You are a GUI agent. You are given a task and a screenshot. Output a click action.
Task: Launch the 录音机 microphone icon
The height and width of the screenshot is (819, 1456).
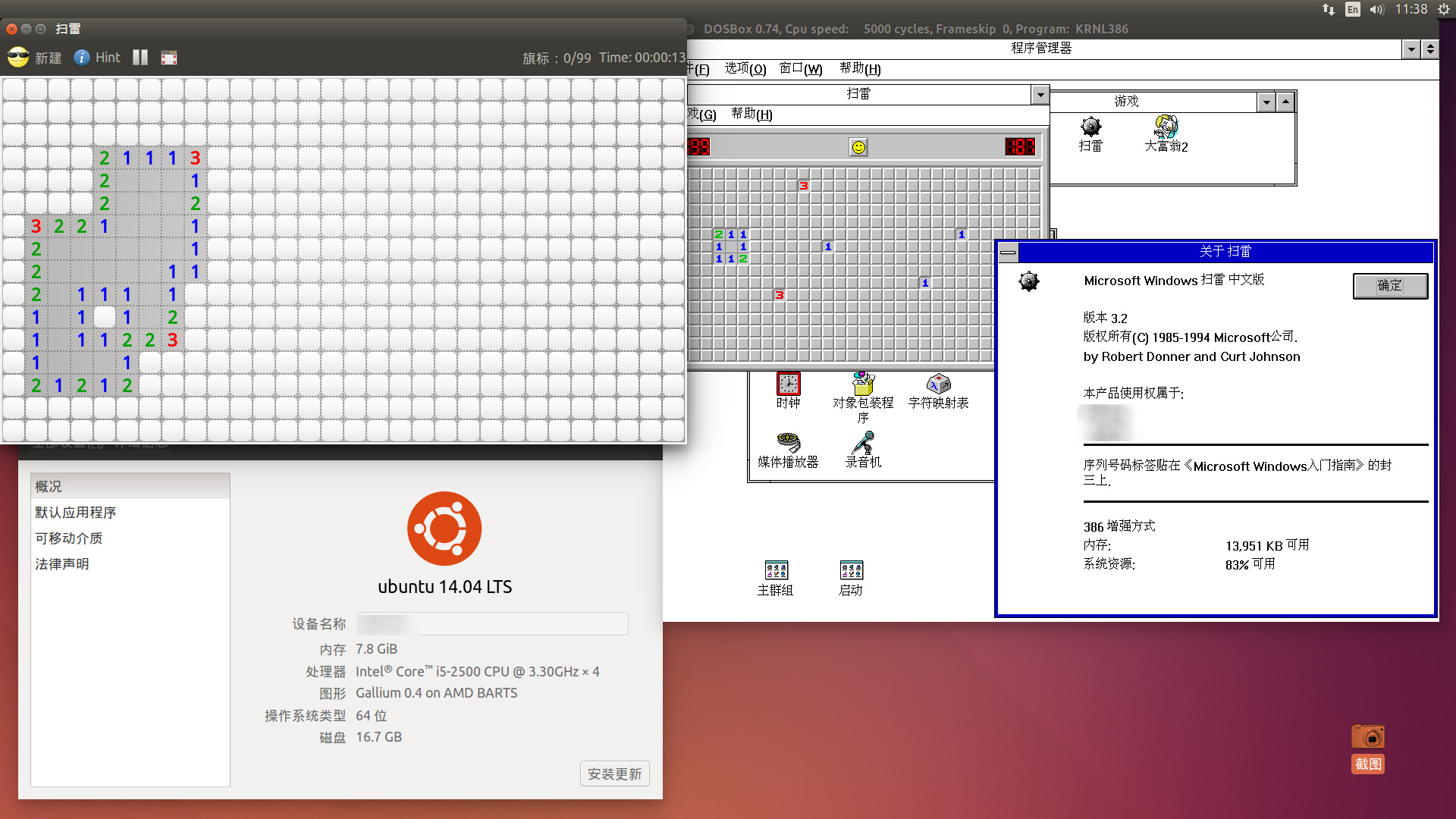(863, 450)
